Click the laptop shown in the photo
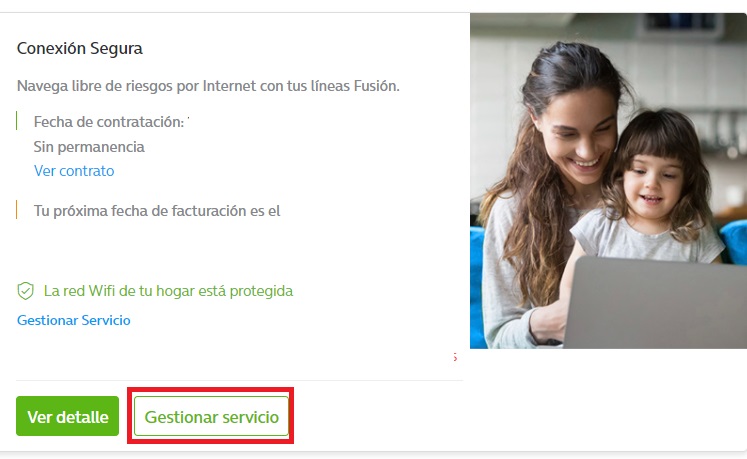 (x=655, y=303)
